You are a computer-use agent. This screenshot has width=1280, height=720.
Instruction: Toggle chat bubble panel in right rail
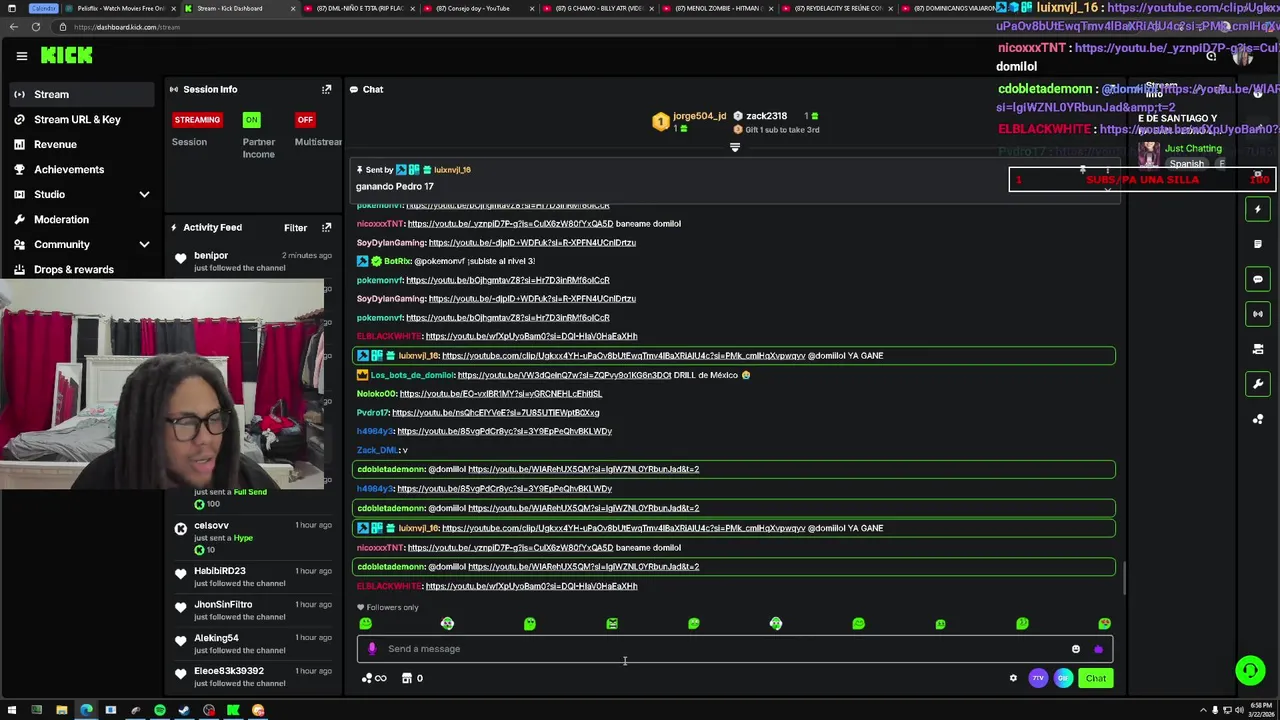(x=1258, y=279)
